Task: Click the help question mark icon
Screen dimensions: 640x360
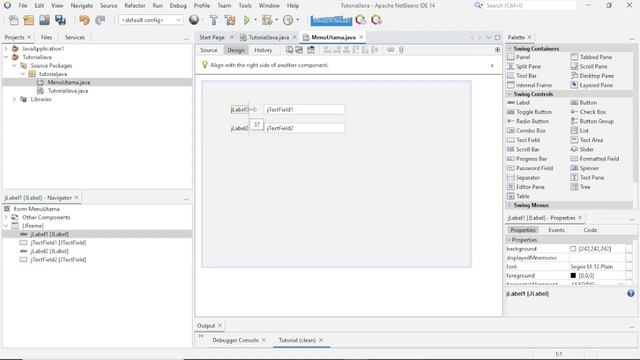Action: tap(631, 293)
